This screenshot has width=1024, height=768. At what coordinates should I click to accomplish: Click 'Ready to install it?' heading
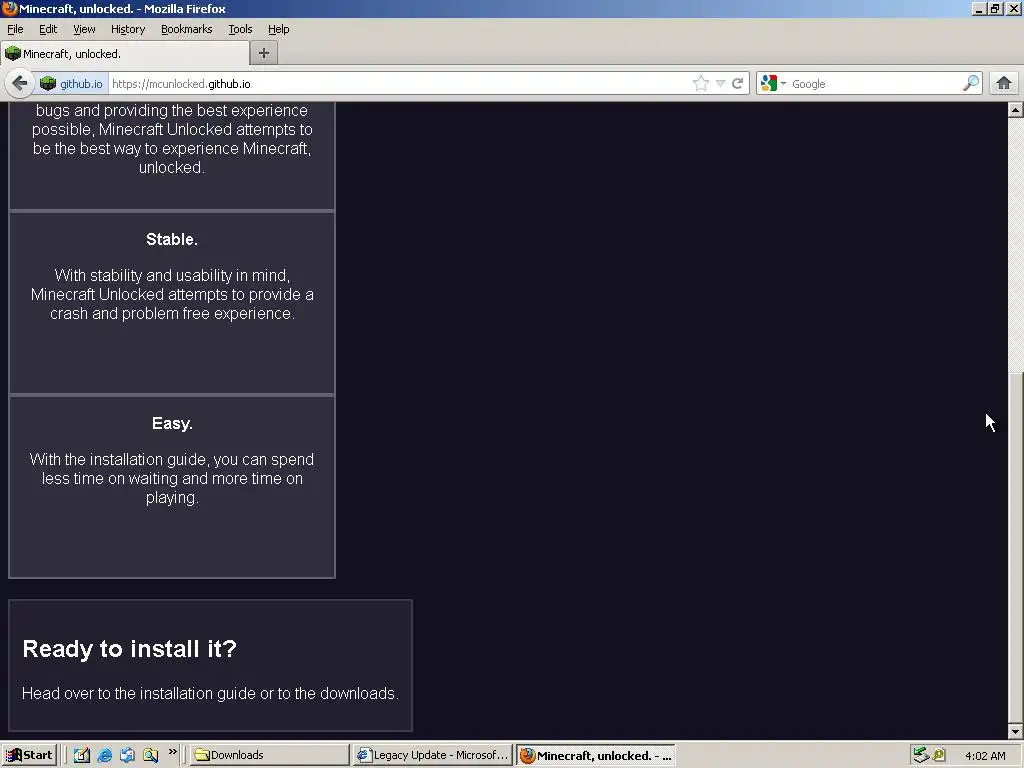(x=129, y=648)
